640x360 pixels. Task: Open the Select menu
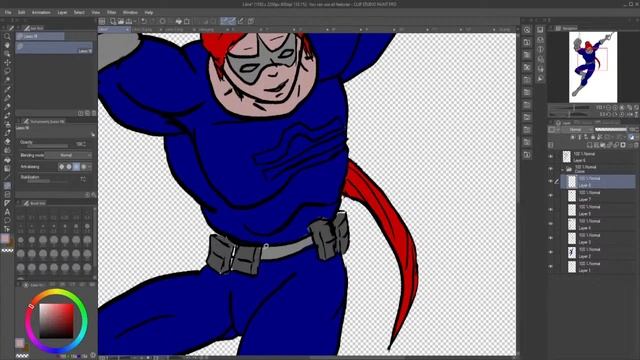[x=79, y=13]
